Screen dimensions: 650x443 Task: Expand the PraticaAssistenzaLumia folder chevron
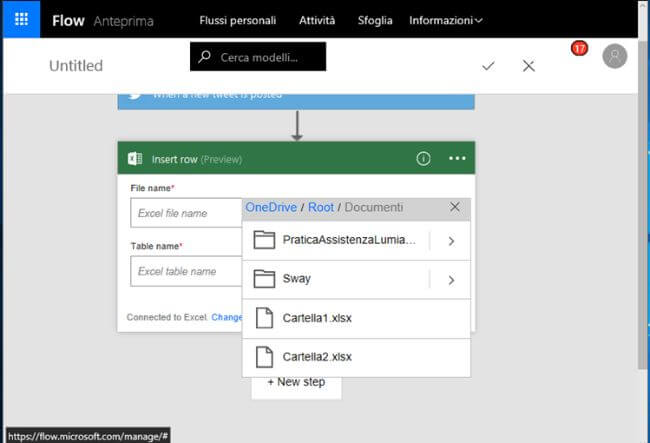pos(451,241)
